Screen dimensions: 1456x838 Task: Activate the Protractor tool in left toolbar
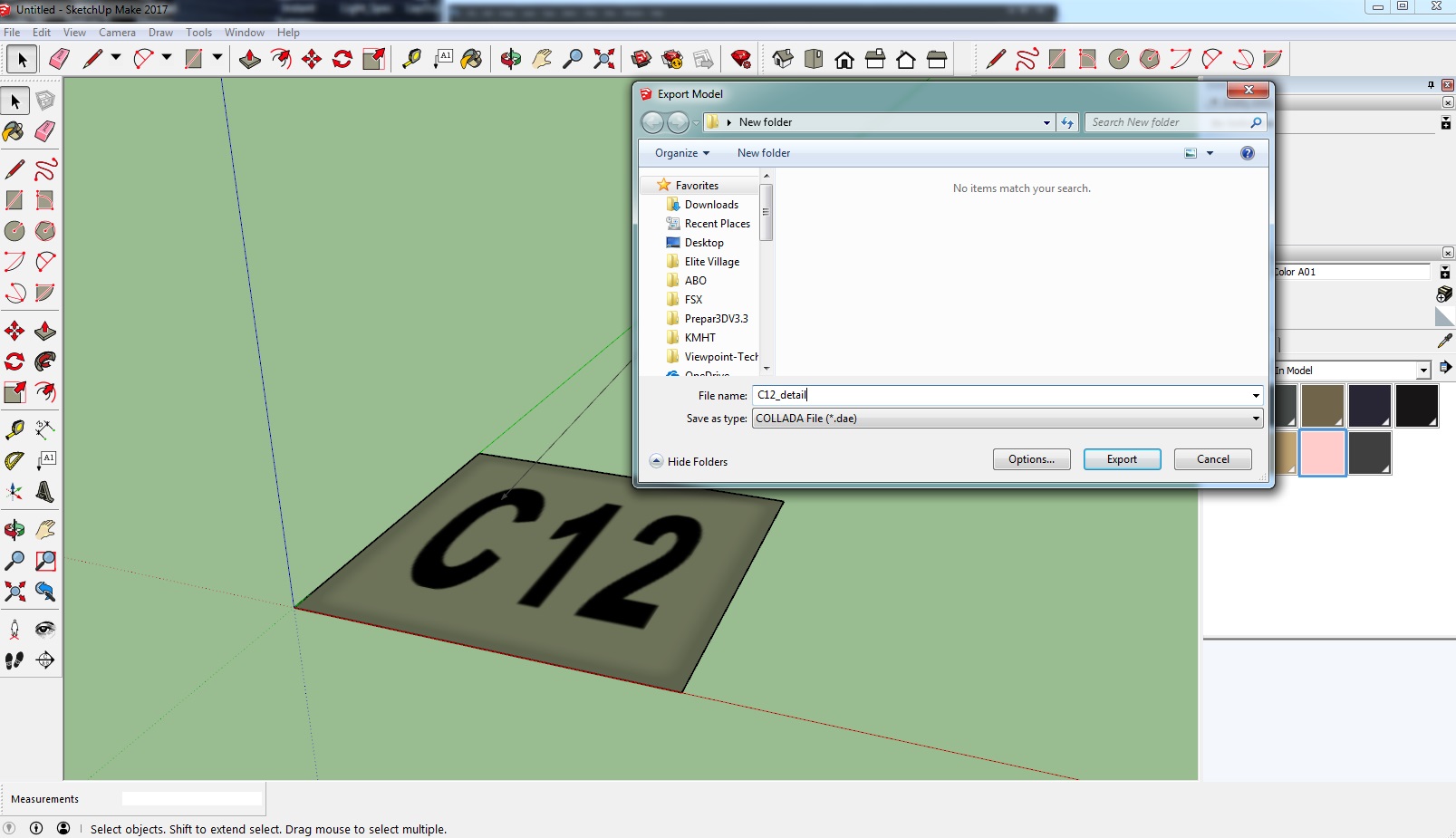[x=14, y=461]
